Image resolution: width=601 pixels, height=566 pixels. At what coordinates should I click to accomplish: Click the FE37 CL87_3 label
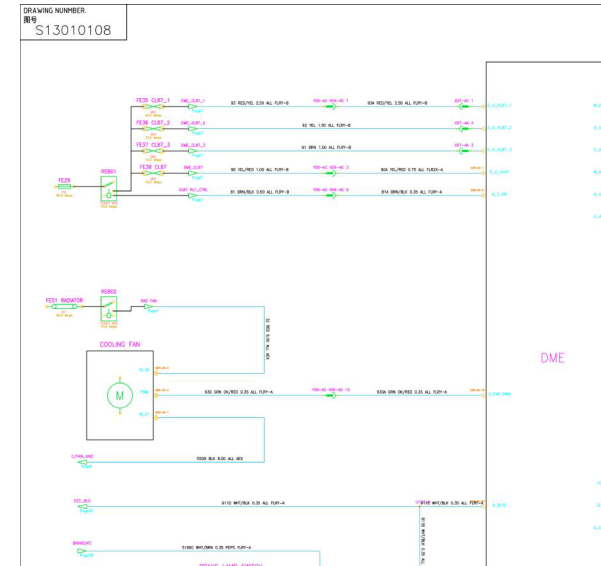pyautogui.click(x=153, y=145)
